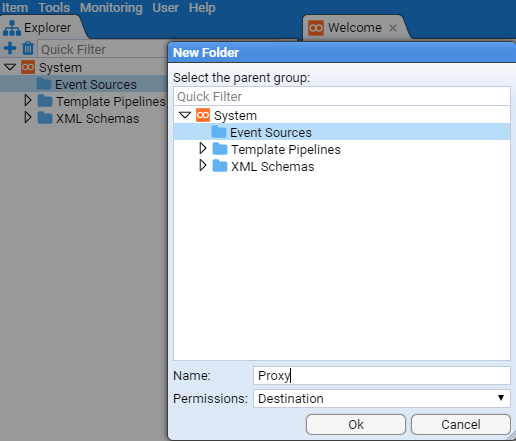Select the Event Sources folder icon in the dialog
This screenshot has width=516, height=441.
pyautogui.click(x=219, y=132)
